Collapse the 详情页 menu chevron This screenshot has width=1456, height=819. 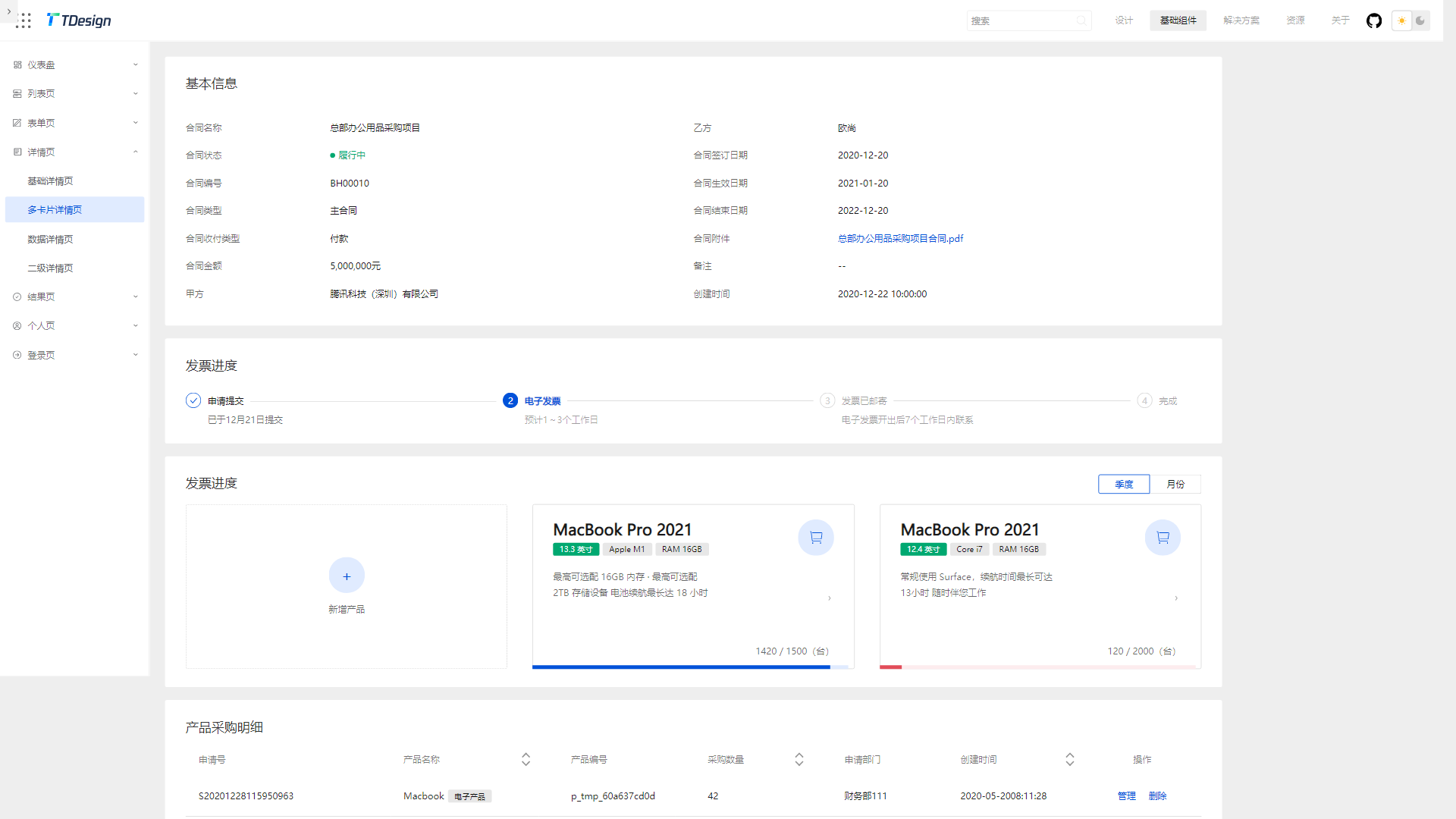[136, 152]
